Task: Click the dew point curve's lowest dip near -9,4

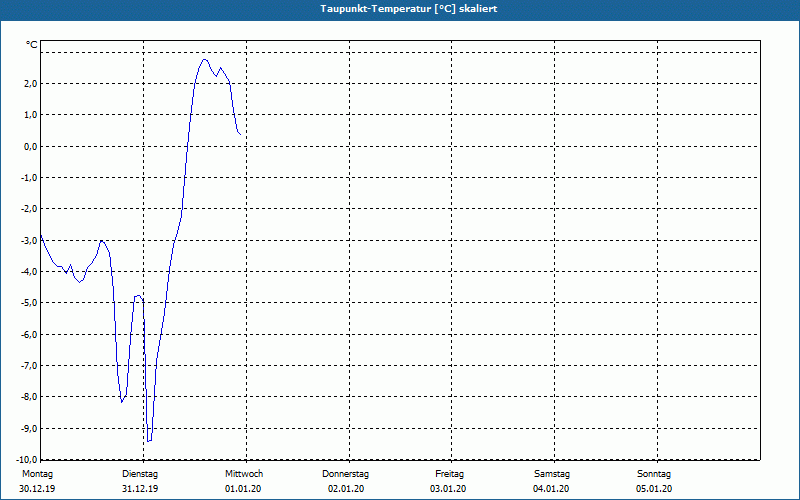Action: tap(148, 441)
